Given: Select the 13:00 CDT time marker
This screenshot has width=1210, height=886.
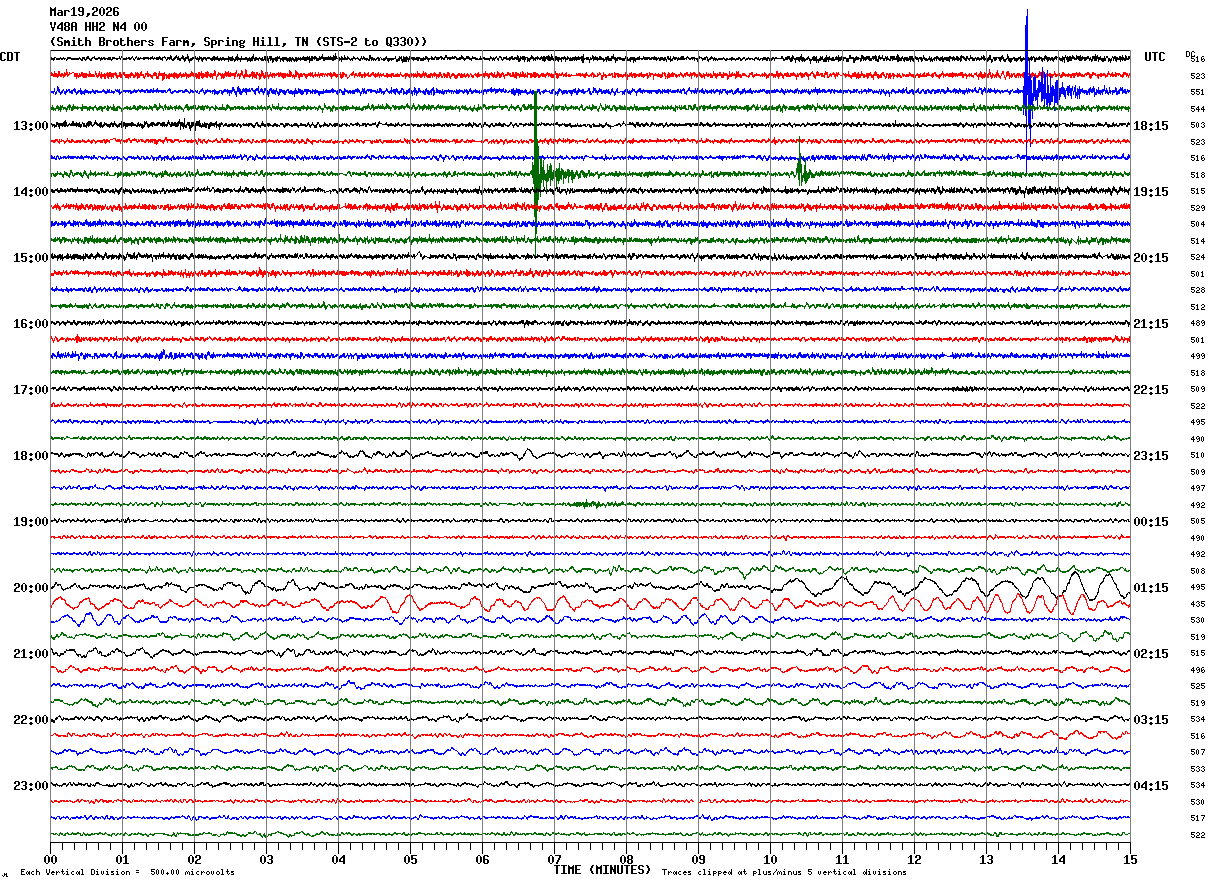Looking at the screenshot, I should [30, 126].
